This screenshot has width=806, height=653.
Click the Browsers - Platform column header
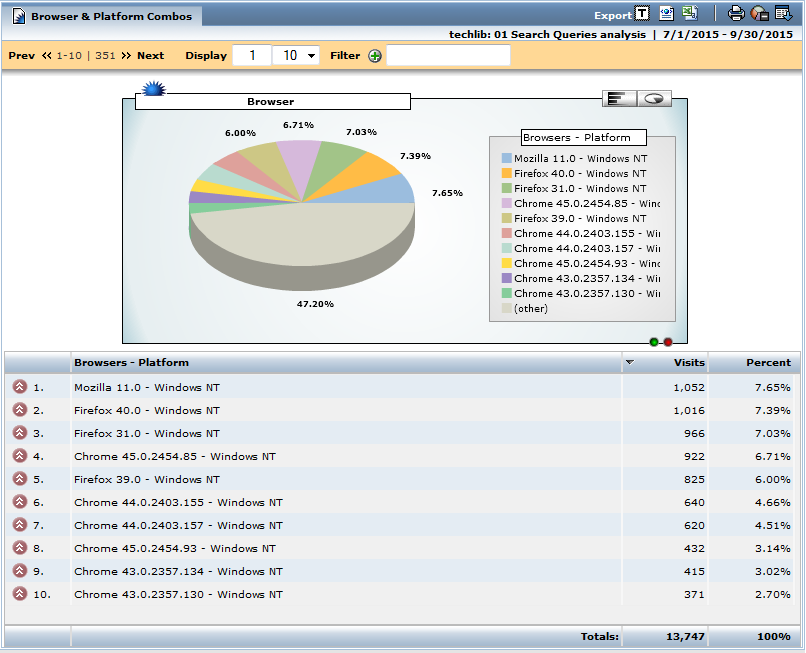[x=131, y=362]
